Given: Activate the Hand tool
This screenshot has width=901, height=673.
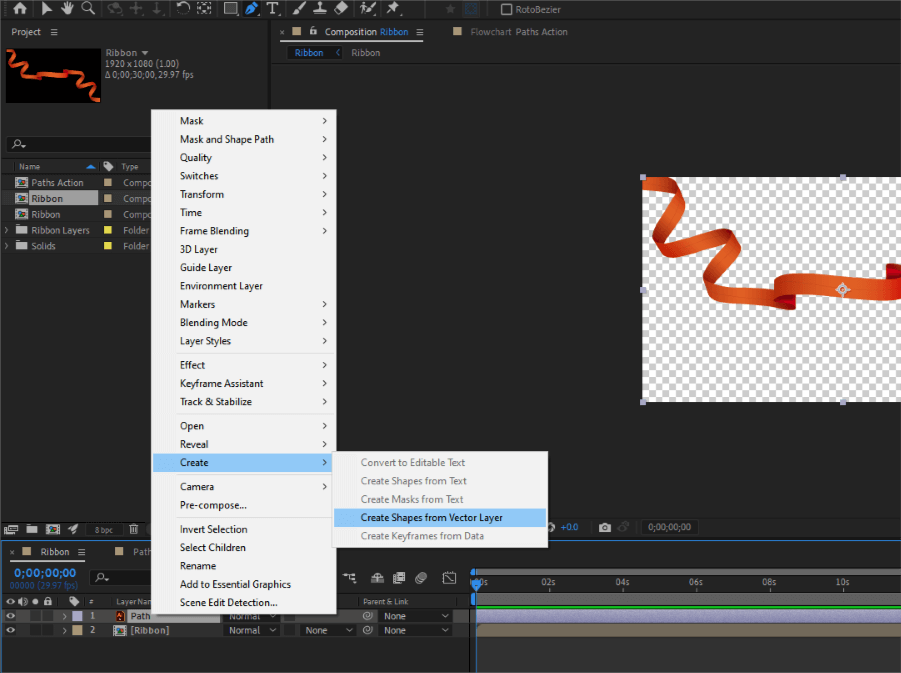Looking at the screenshot, I should (x=68, y=8).
